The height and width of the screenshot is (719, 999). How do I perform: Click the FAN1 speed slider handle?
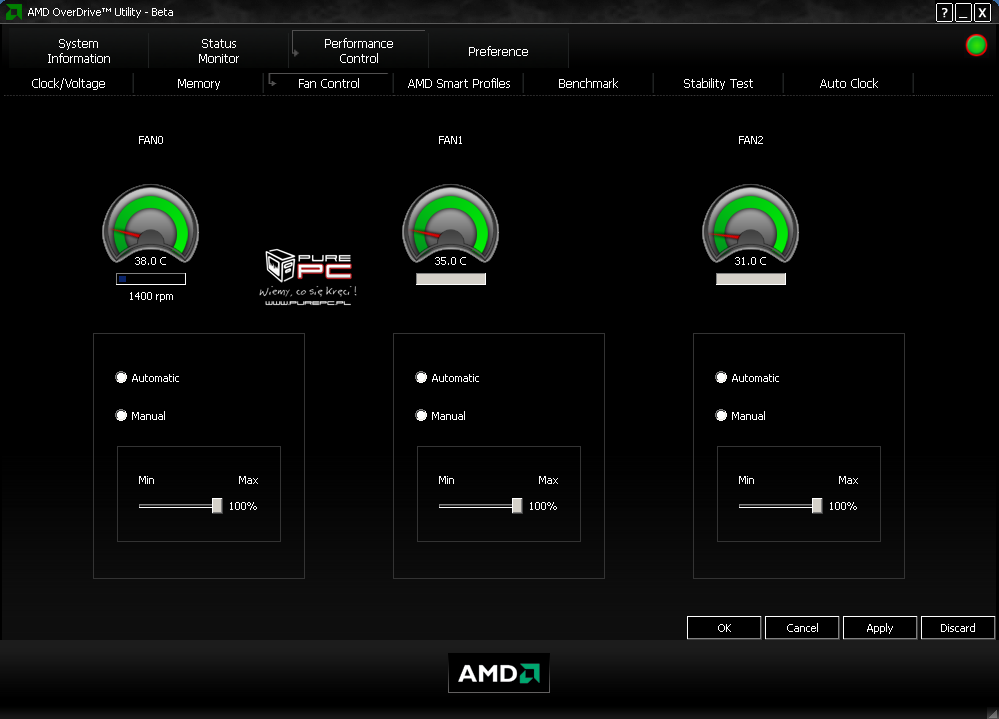[x=517, y=506]
